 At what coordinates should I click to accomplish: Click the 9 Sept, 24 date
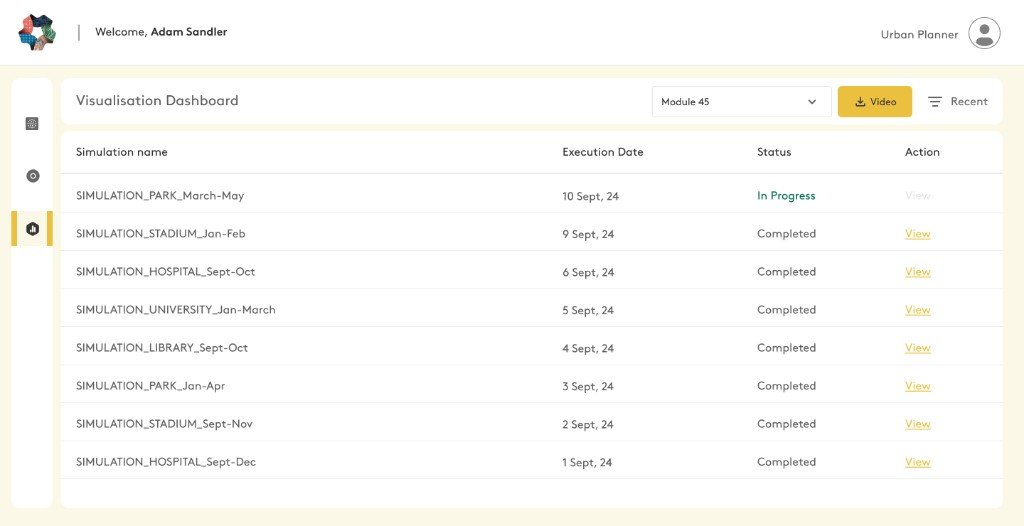[588, 234]
